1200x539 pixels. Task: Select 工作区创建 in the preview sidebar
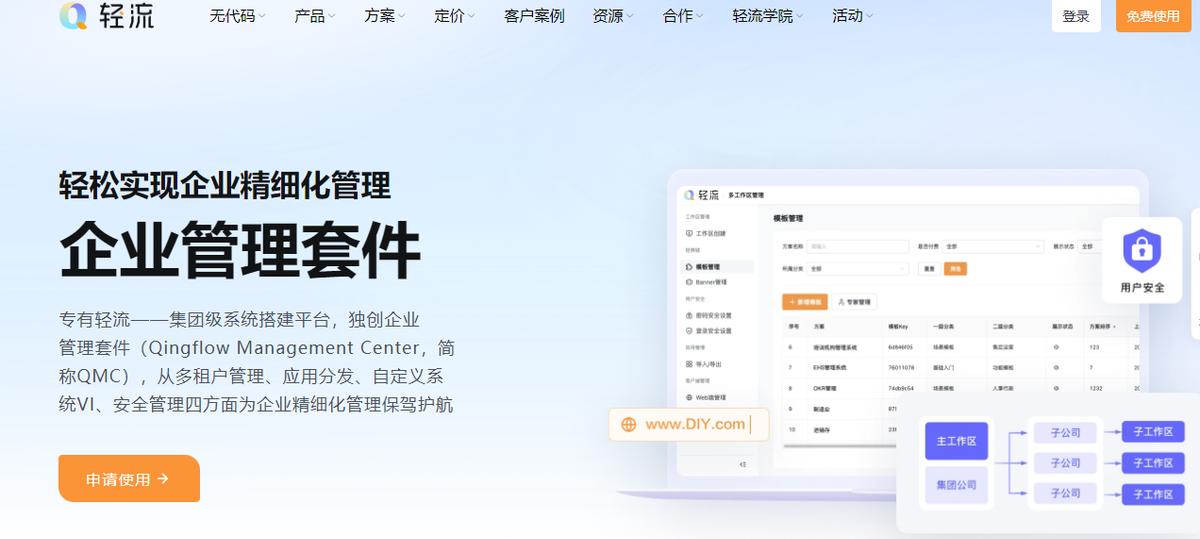(x=706, y=233)
